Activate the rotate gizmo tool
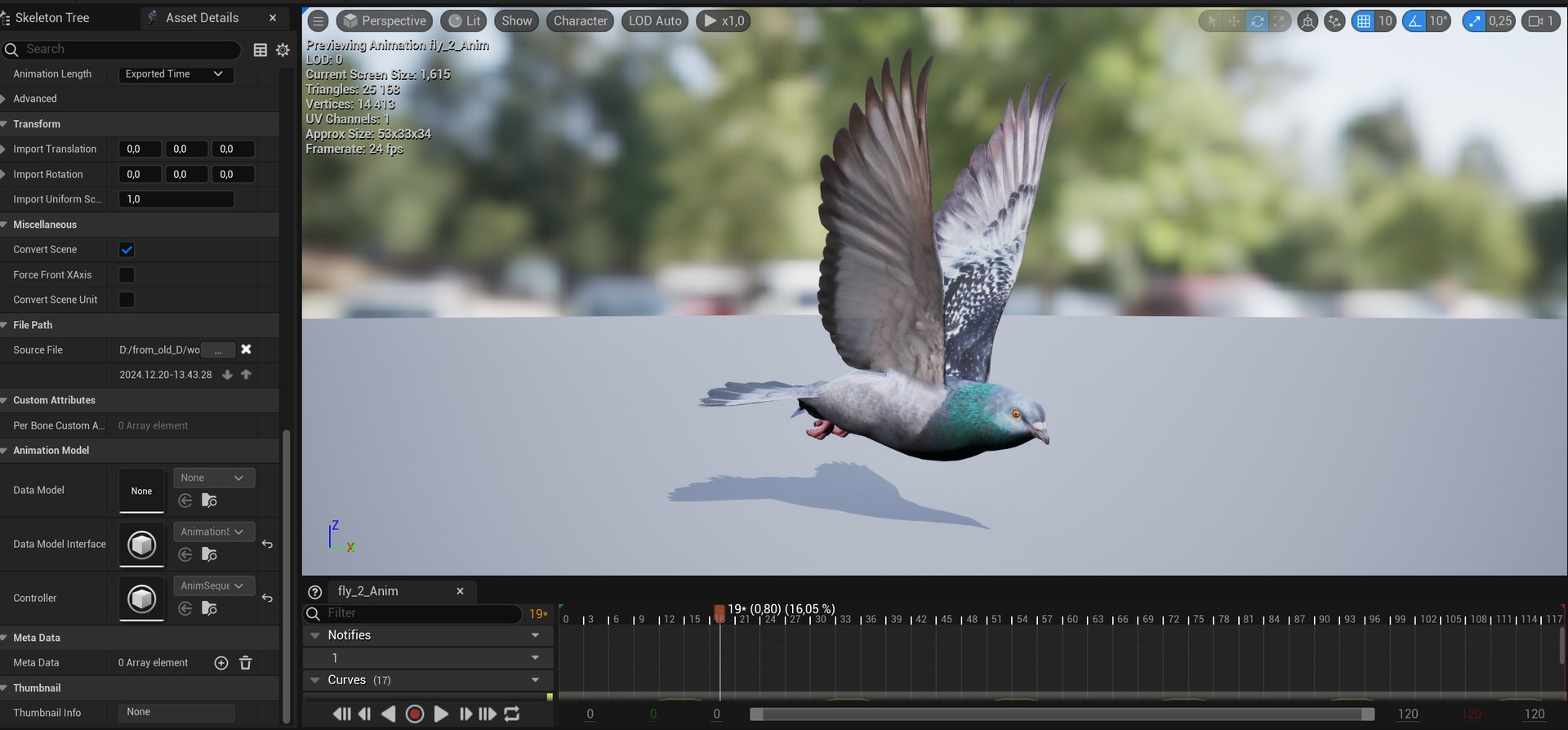1568x730 pixels. pyautogui.click(x=1257, y=21)
